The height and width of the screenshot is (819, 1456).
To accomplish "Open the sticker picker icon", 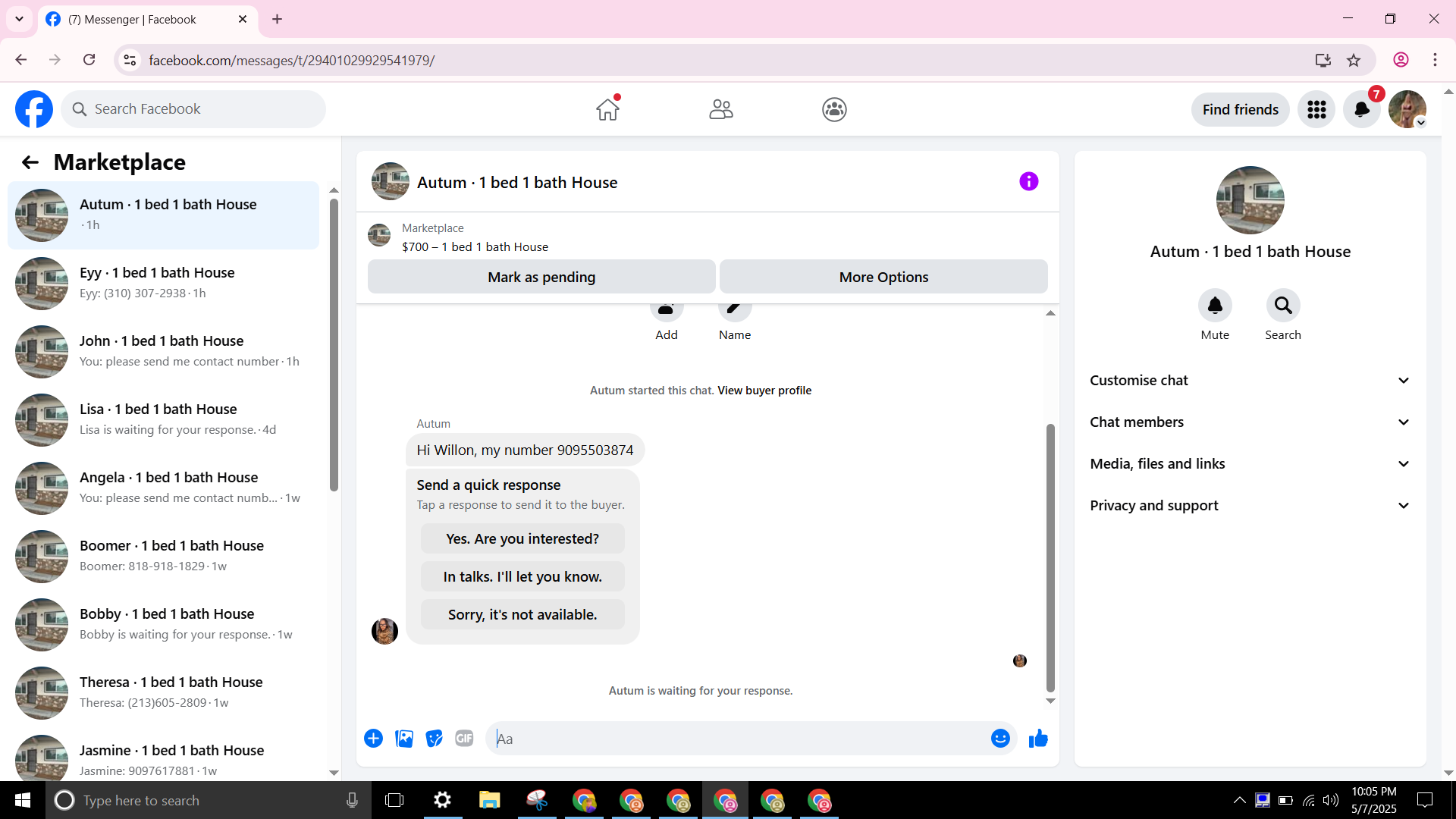I will (x=434, y=739).
